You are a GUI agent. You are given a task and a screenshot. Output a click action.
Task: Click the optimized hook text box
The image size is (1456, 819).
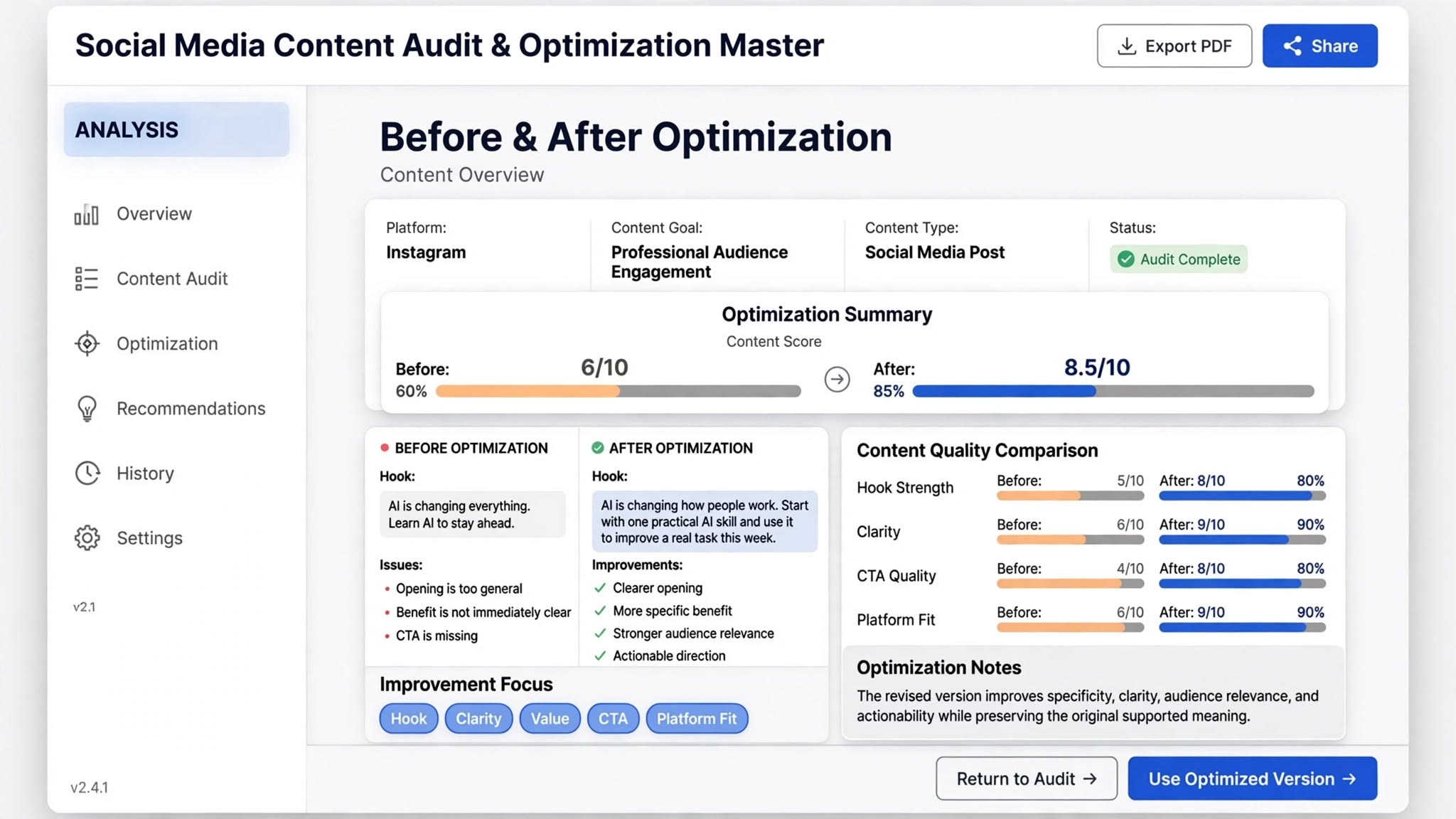point(705,522)
